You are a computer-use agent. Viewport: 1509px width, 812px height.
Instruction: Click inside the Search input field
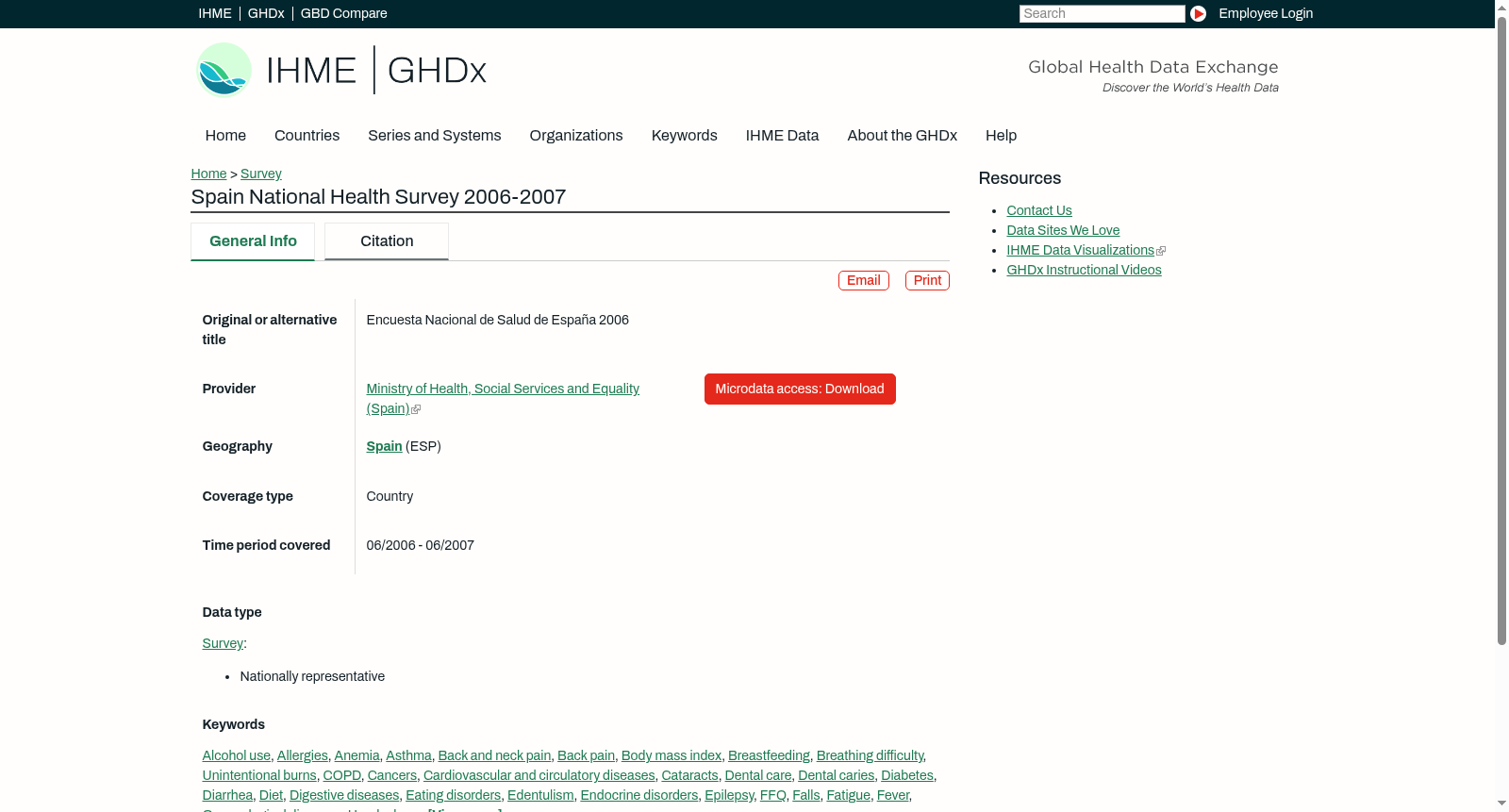pyautogui.click(x=1102, y=13)
